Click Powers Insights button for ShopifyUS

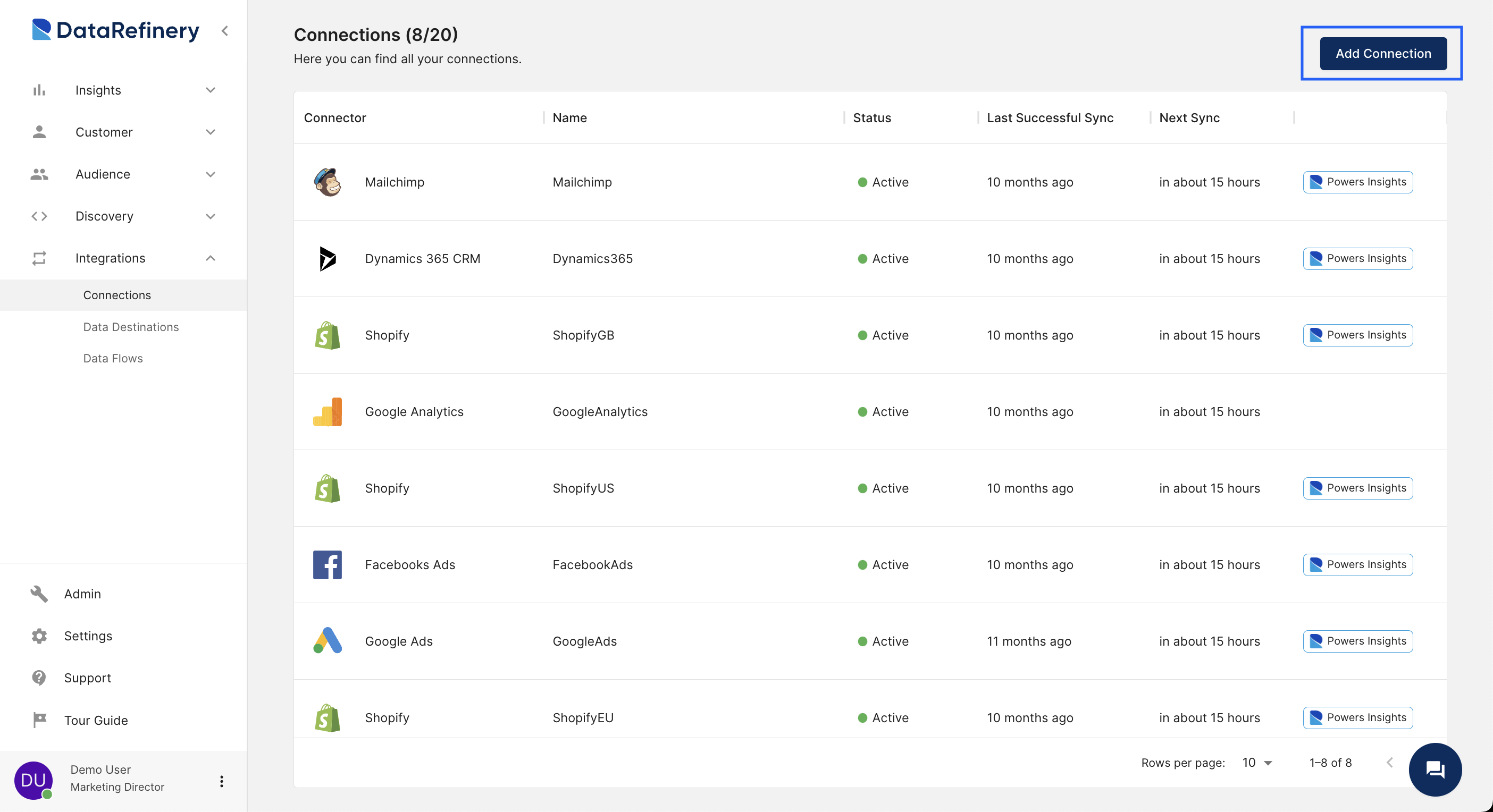coord(1358,488)
